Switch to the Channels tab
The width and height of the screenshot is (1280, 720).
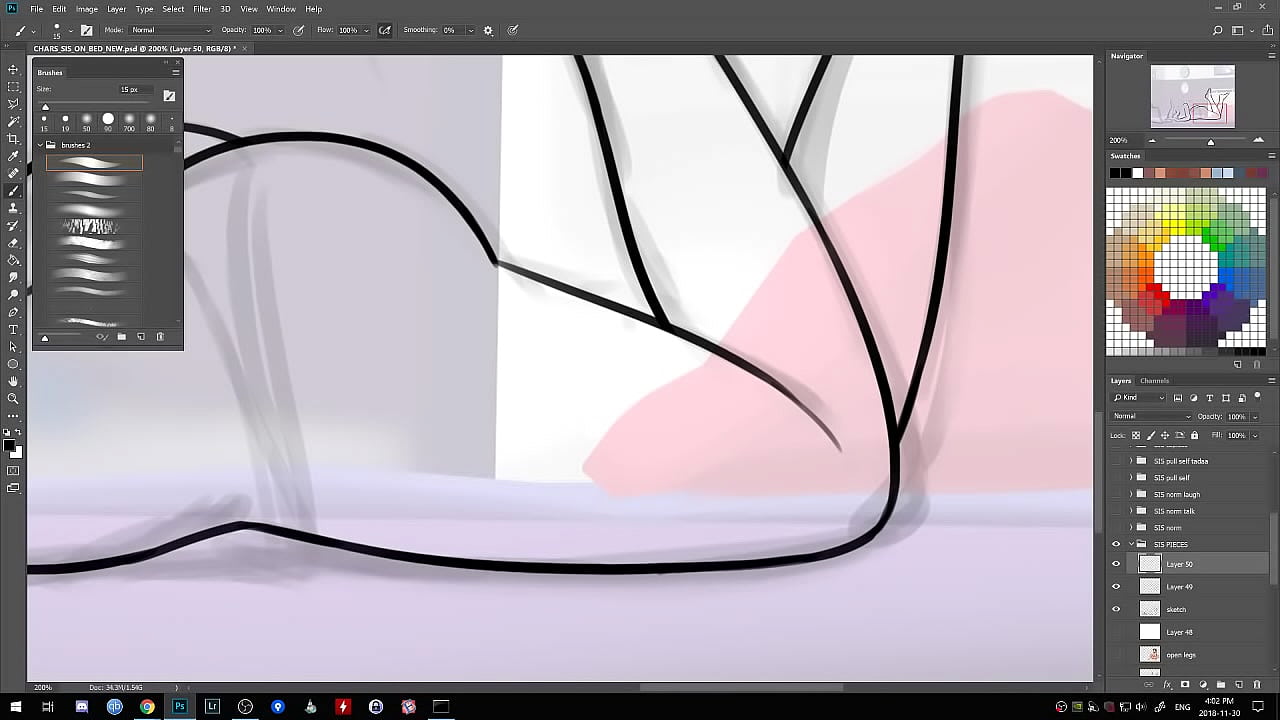(1154, 381)
